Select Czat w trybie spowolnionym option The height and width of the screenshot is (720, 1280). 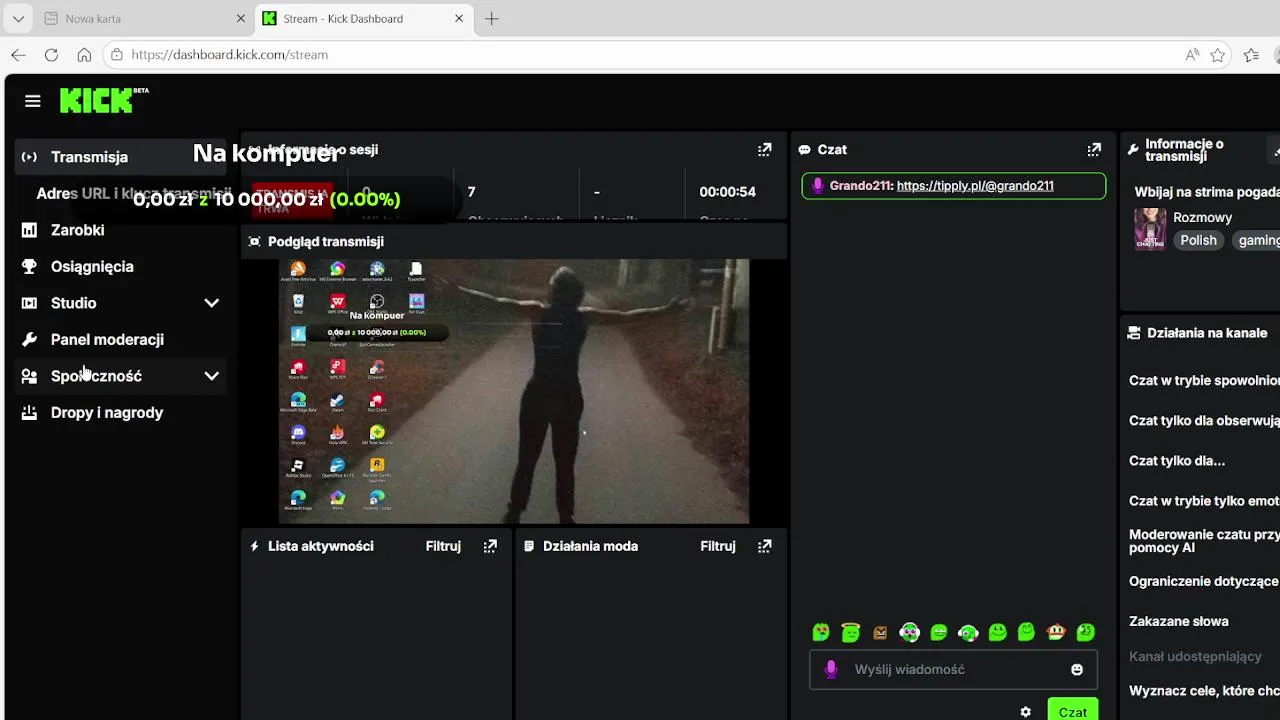(x=1204, y=381)
